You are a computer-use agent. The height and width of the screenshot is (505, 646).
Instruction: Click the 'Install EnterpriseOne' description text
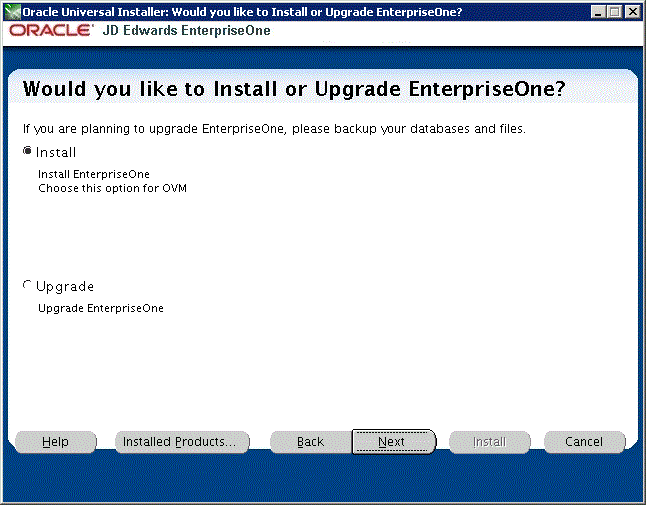click(94, 174)
